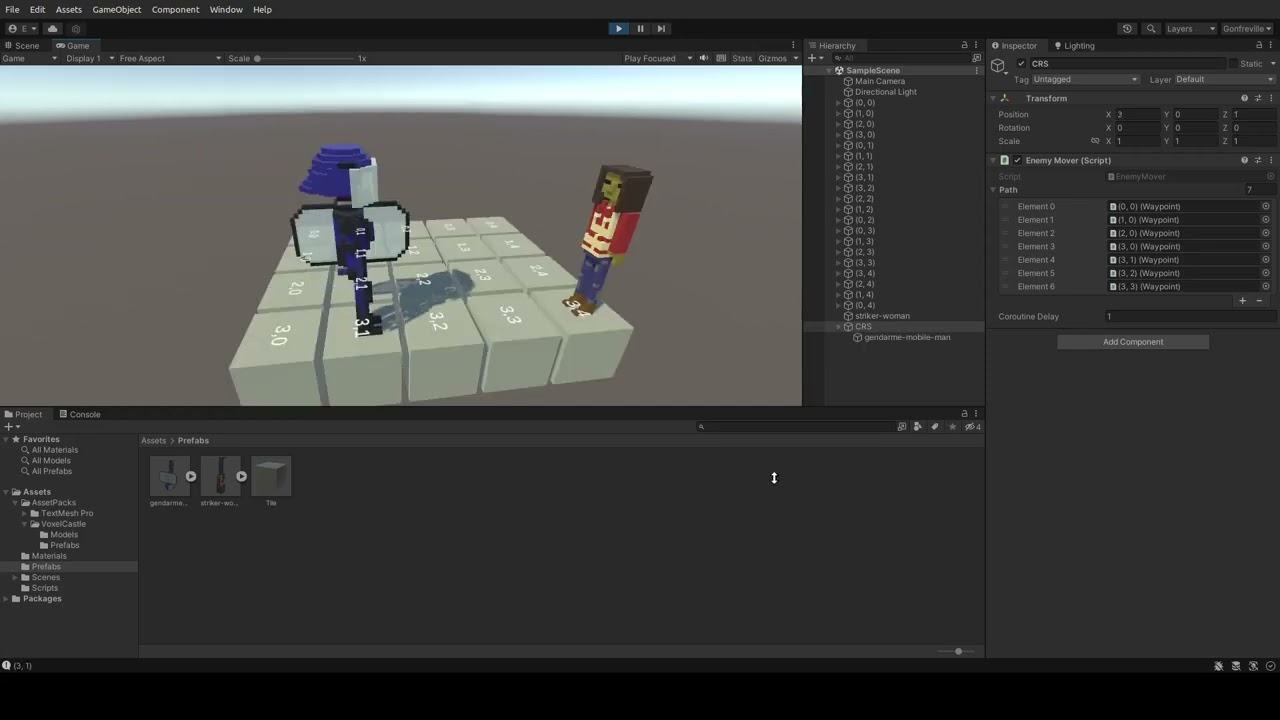Open the cloud services icon
Image resolution: width=1280 pixels, height=720 pixels.
pos(53,29)
